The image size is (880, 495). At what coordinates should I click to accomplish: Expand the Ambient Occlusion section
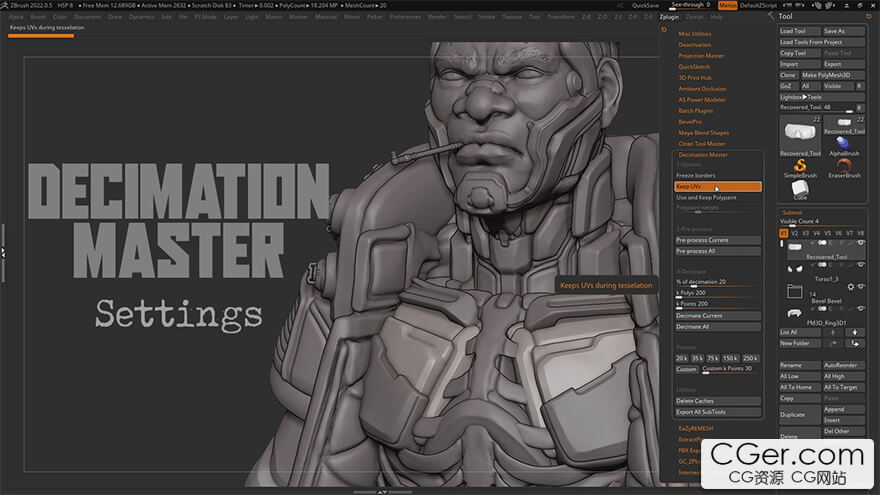coord(702,89)
